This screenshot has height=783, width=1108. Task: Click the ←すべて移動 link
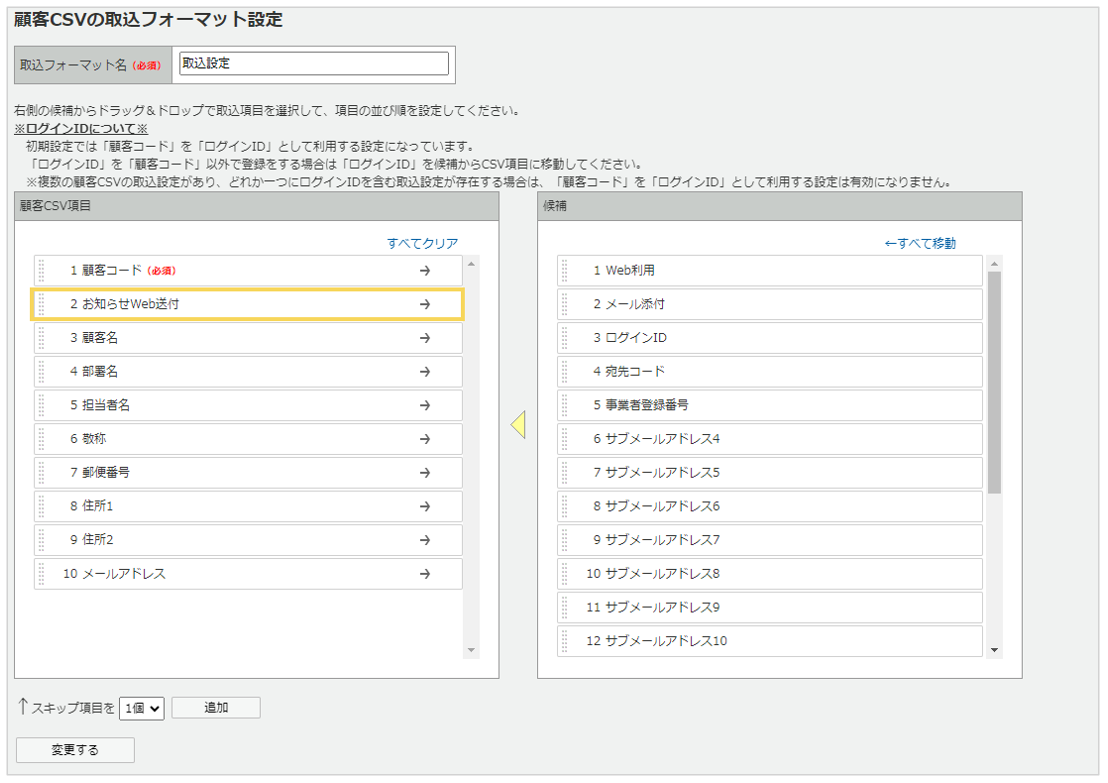tap(919, 243)
